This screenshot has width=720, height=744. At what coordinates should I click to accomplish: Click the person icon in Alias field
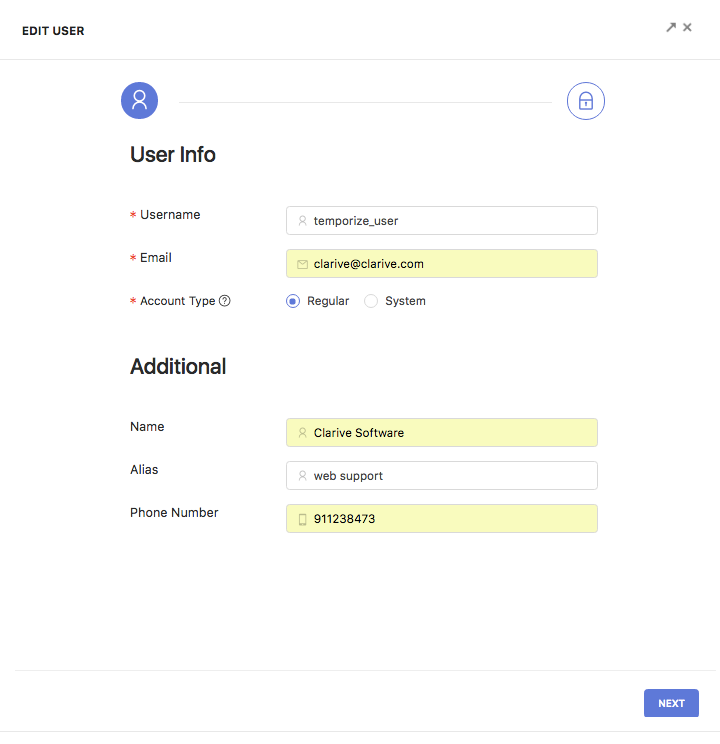click(x=302, y=476)
